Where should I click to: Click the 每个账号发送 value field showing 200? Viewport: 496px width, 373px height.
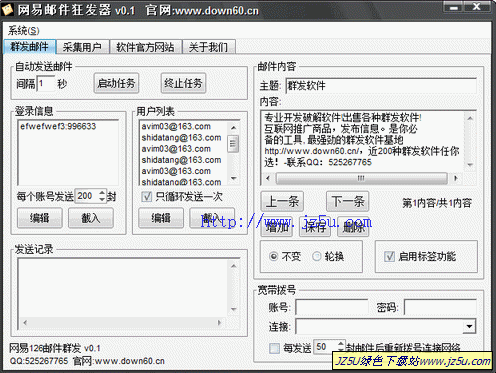[87, 196]
